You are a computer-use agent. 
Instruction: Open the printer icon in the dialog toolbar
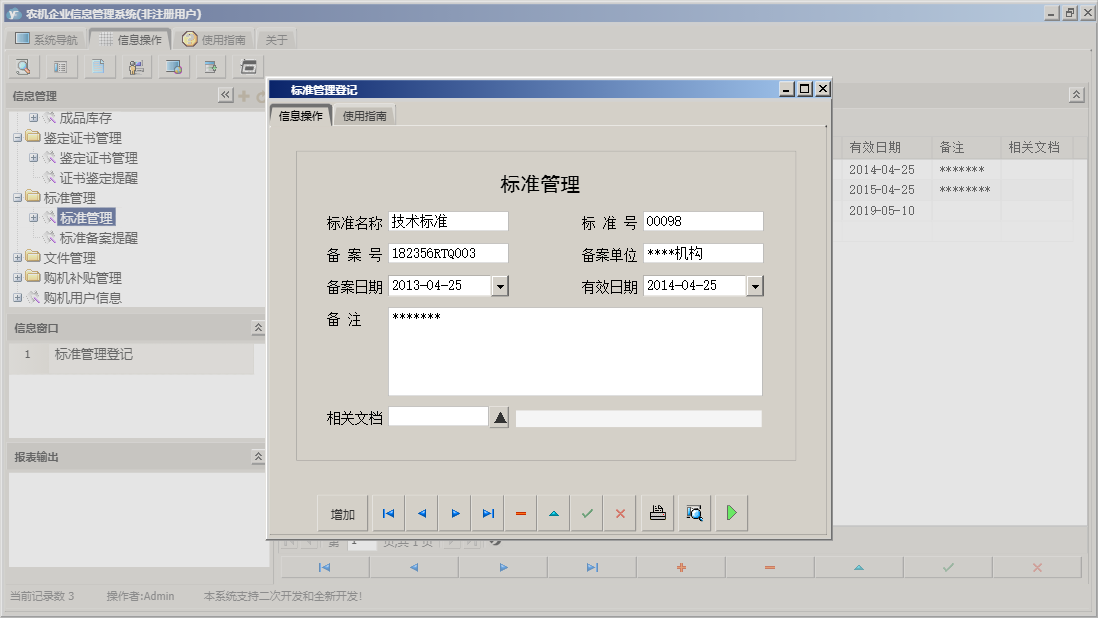click(x=657, y=512)
